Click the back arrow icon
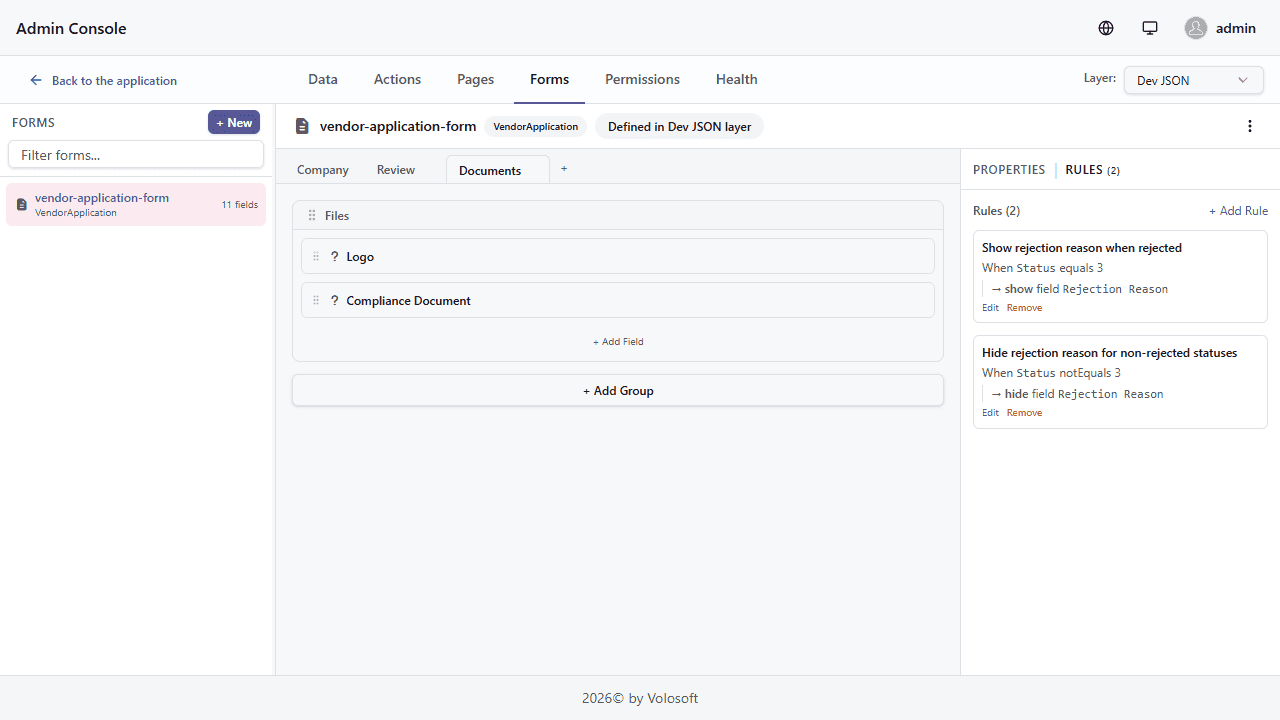The height and width of the screenshot is (720, 1280). point(36,80)
